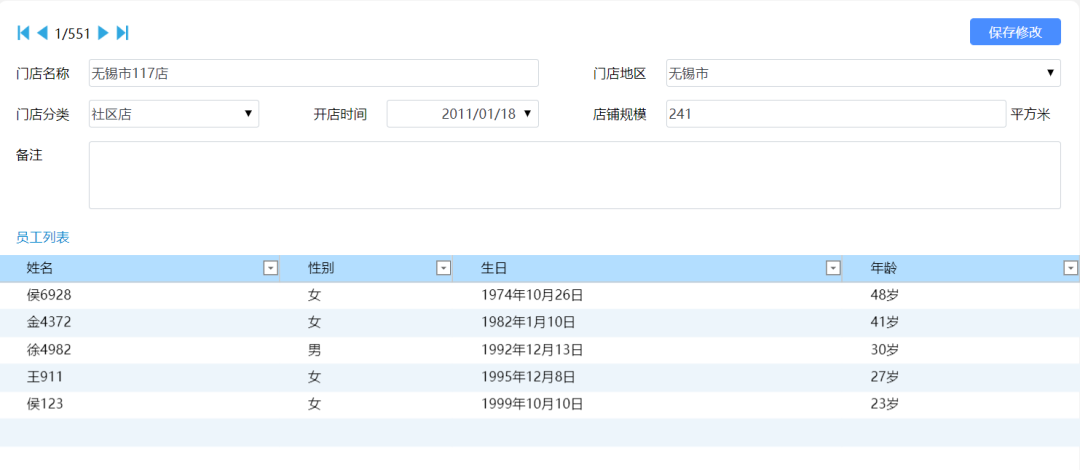Select the birthday cell 1992年12月13日
The width and height of the screenshot is (1080, 470).
[532, 350]
